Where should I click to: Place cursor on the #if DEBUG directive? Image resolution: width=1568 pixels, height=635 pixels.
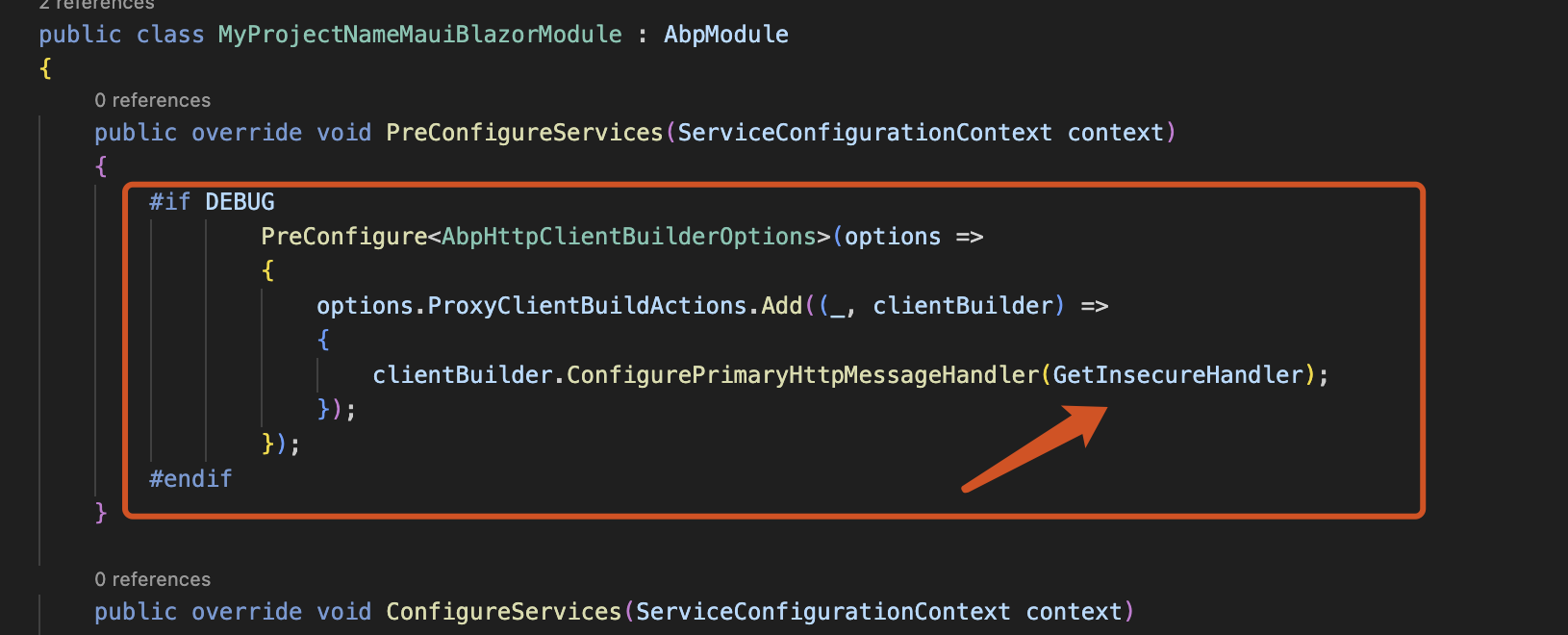(212, 202)
